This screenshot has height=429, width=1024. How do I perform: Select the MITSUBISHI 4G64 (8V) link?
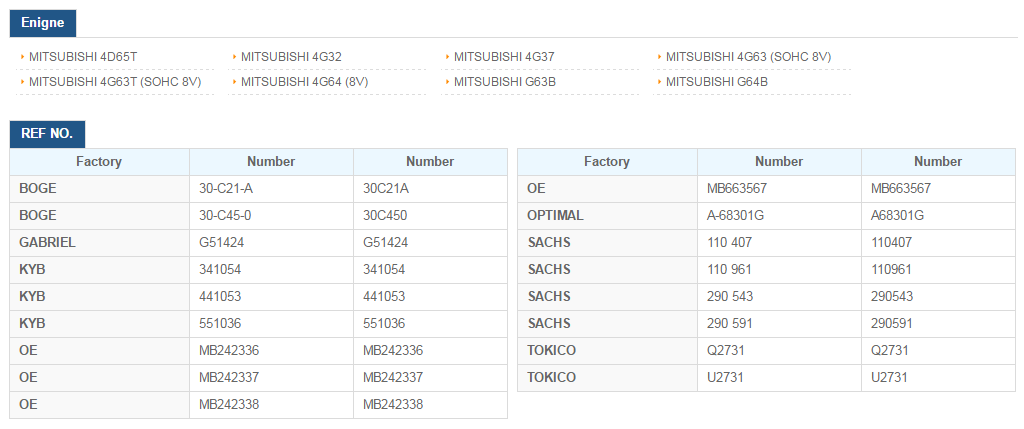click(305, 82)
